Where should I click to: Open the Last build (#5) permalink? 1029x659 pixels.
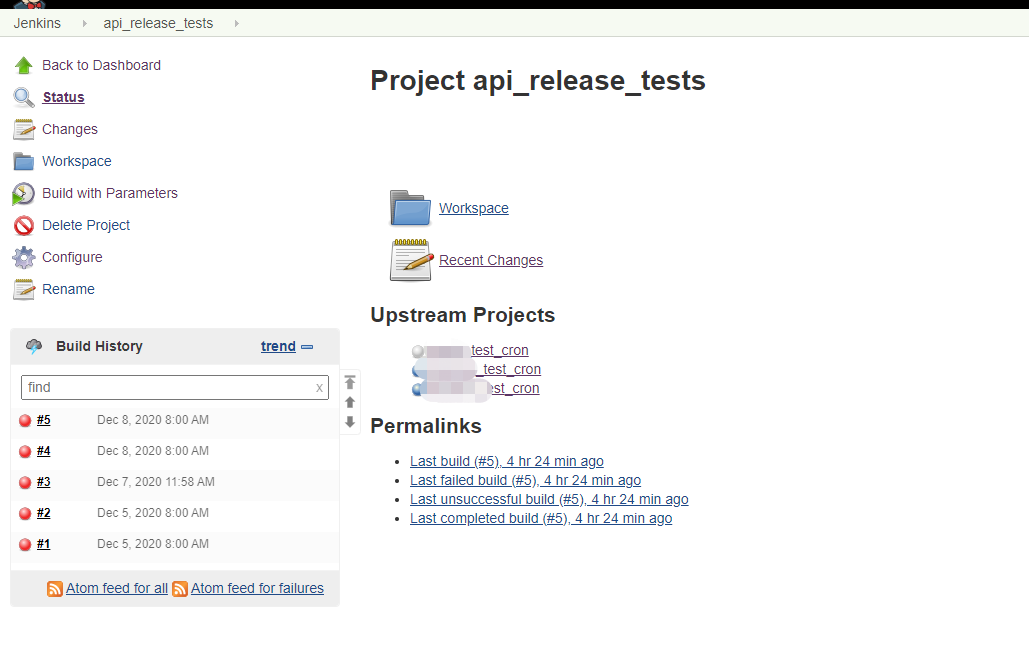click(x=507, y=461)
